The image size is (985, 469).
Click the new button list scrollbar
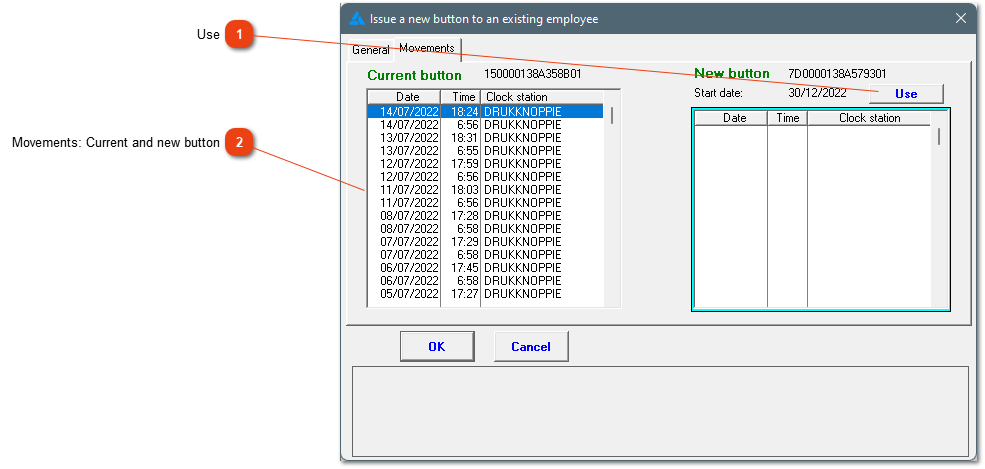940,210
